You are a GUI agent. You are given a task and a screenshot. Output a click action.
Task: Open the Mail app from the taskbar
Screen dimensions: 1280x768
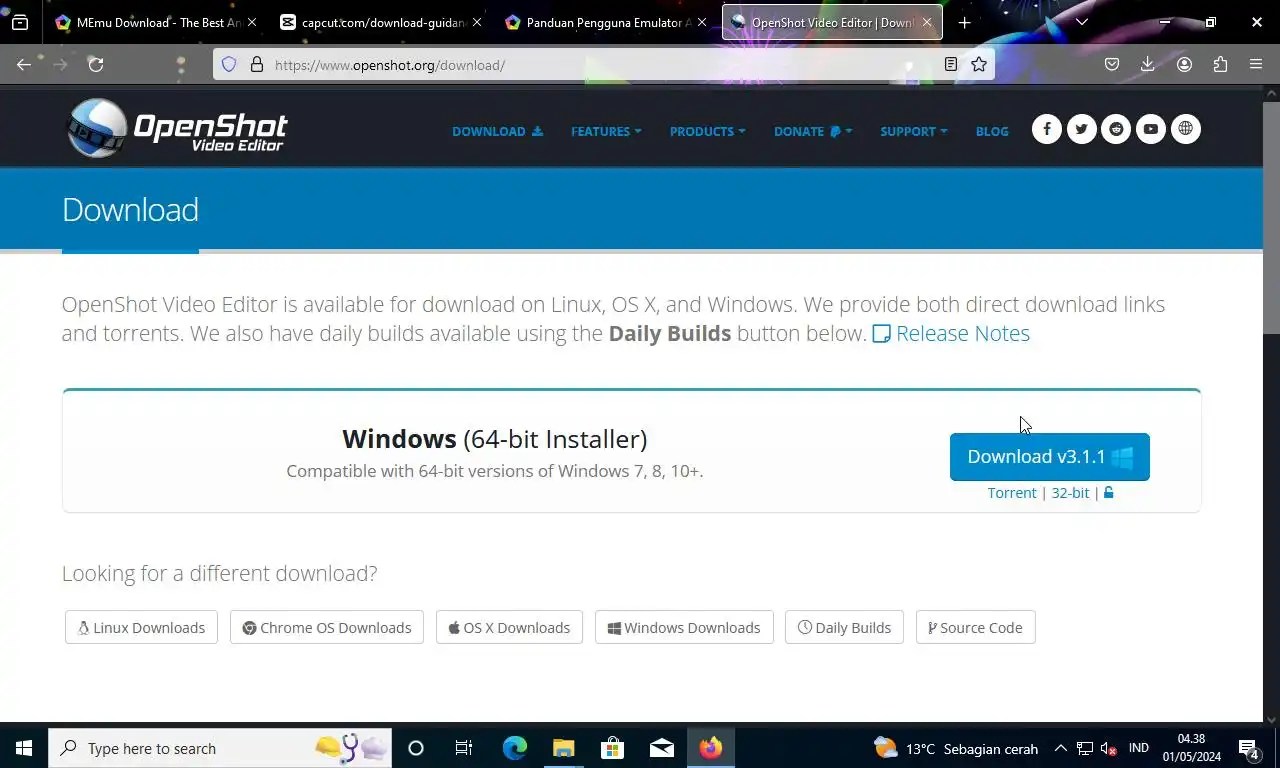click(661, 748)
